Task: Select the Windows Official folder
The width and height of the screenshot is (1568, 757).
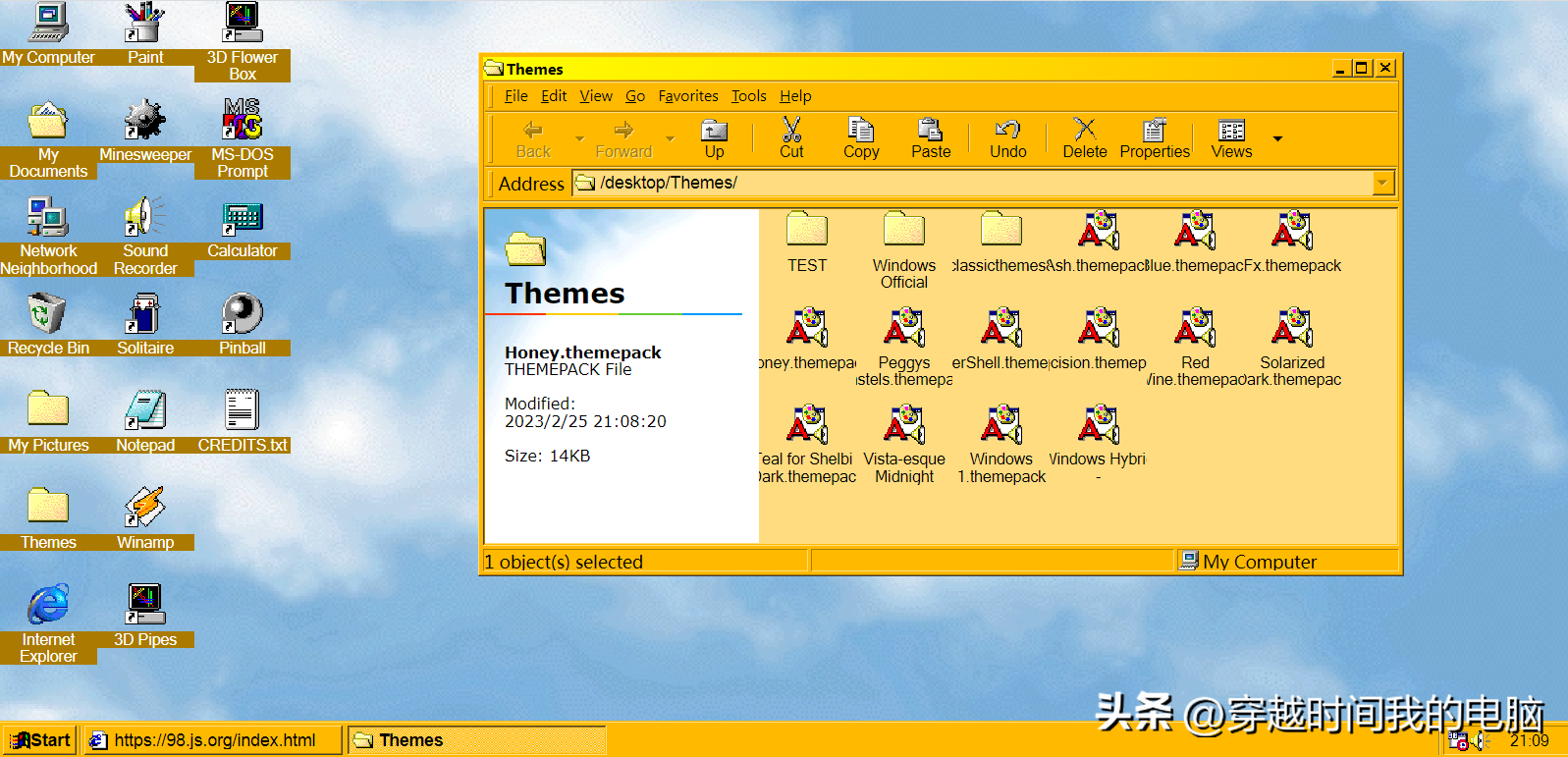Action: pyautogui.click(x=904, y=249)
